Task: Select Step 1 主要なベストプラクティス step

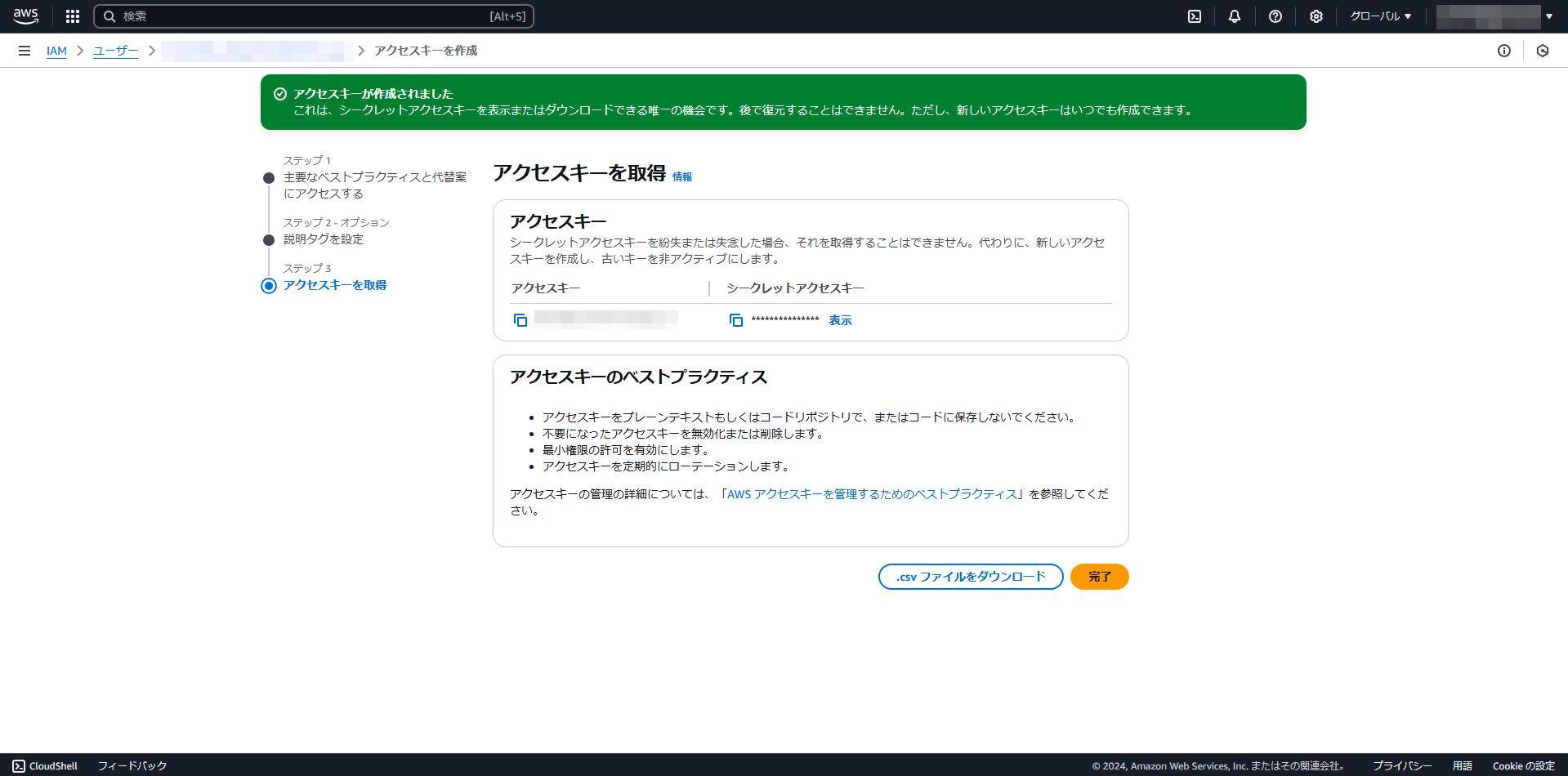Action: [x=375, y=185]
